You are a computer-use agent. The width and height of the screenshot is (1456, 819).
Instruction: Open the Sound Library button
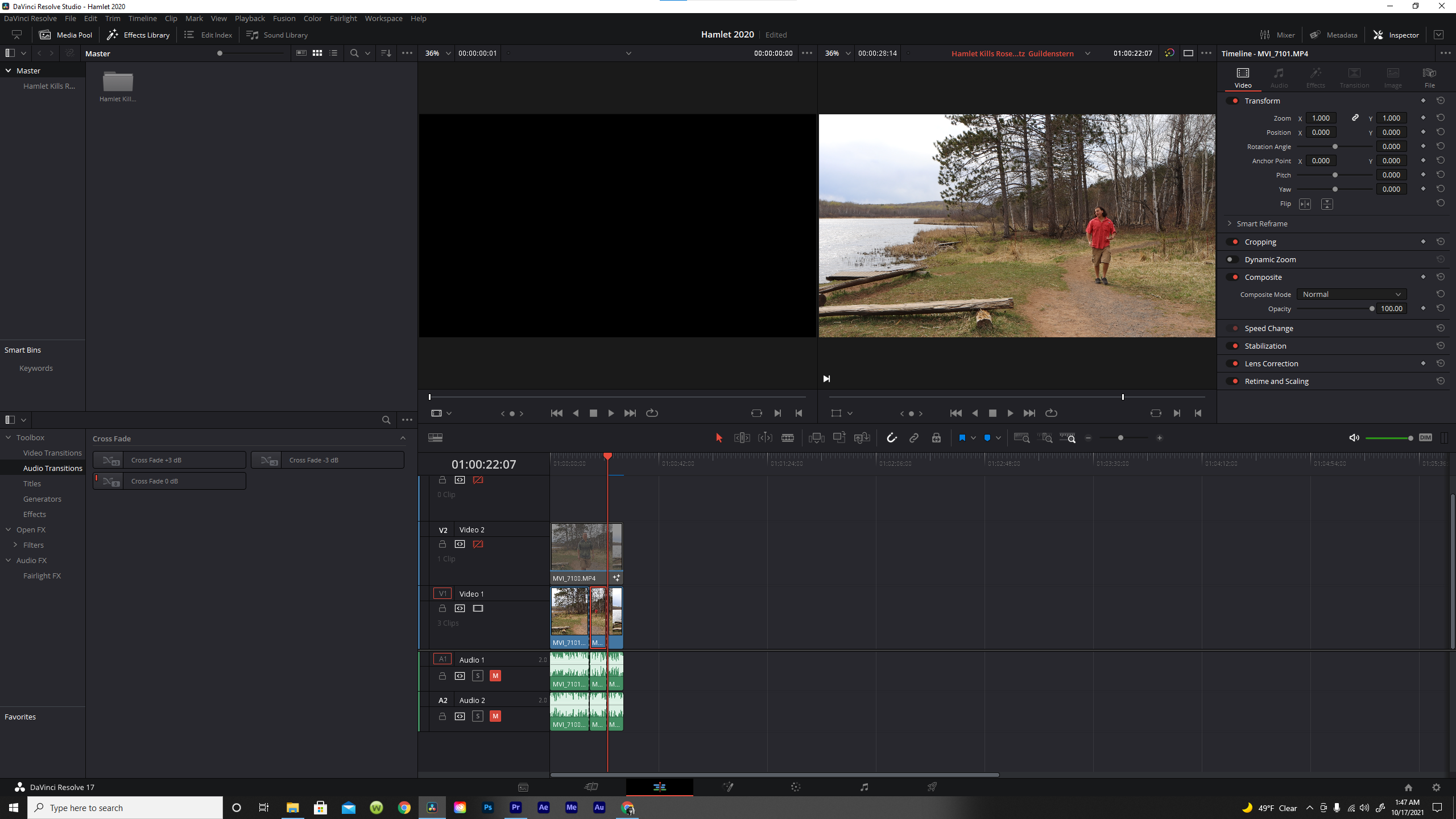[x=277, y=35]
